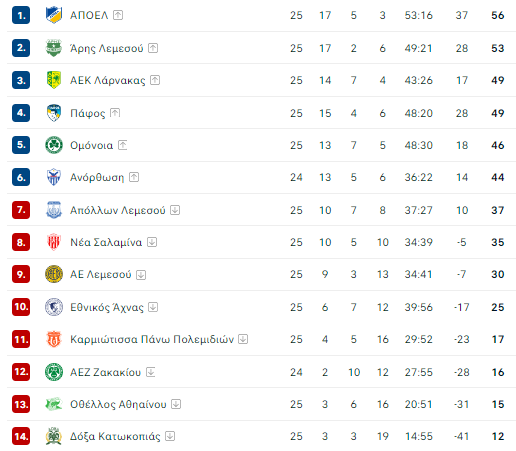Open the Εθνικός Άχνας team link

coord(107,307)
